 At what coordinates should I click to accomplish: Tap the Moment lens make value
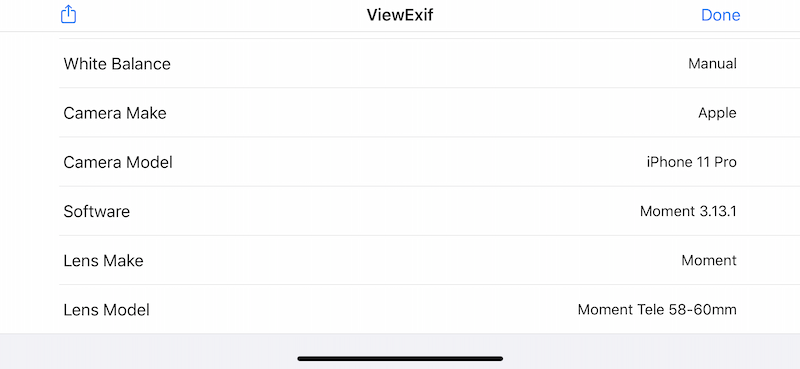tap(709, 261)
